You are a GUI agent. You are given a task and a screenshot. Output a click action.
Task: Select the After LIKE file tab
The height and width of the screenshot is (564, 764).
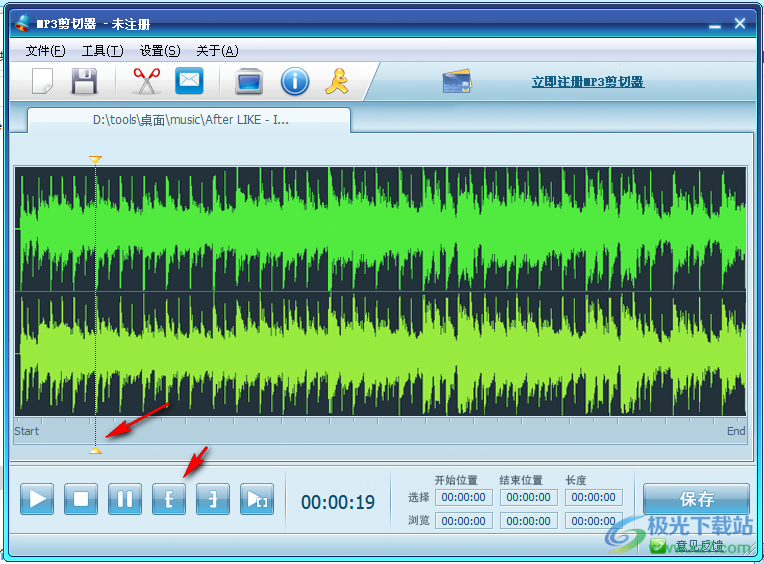click(x=189, y=120)
